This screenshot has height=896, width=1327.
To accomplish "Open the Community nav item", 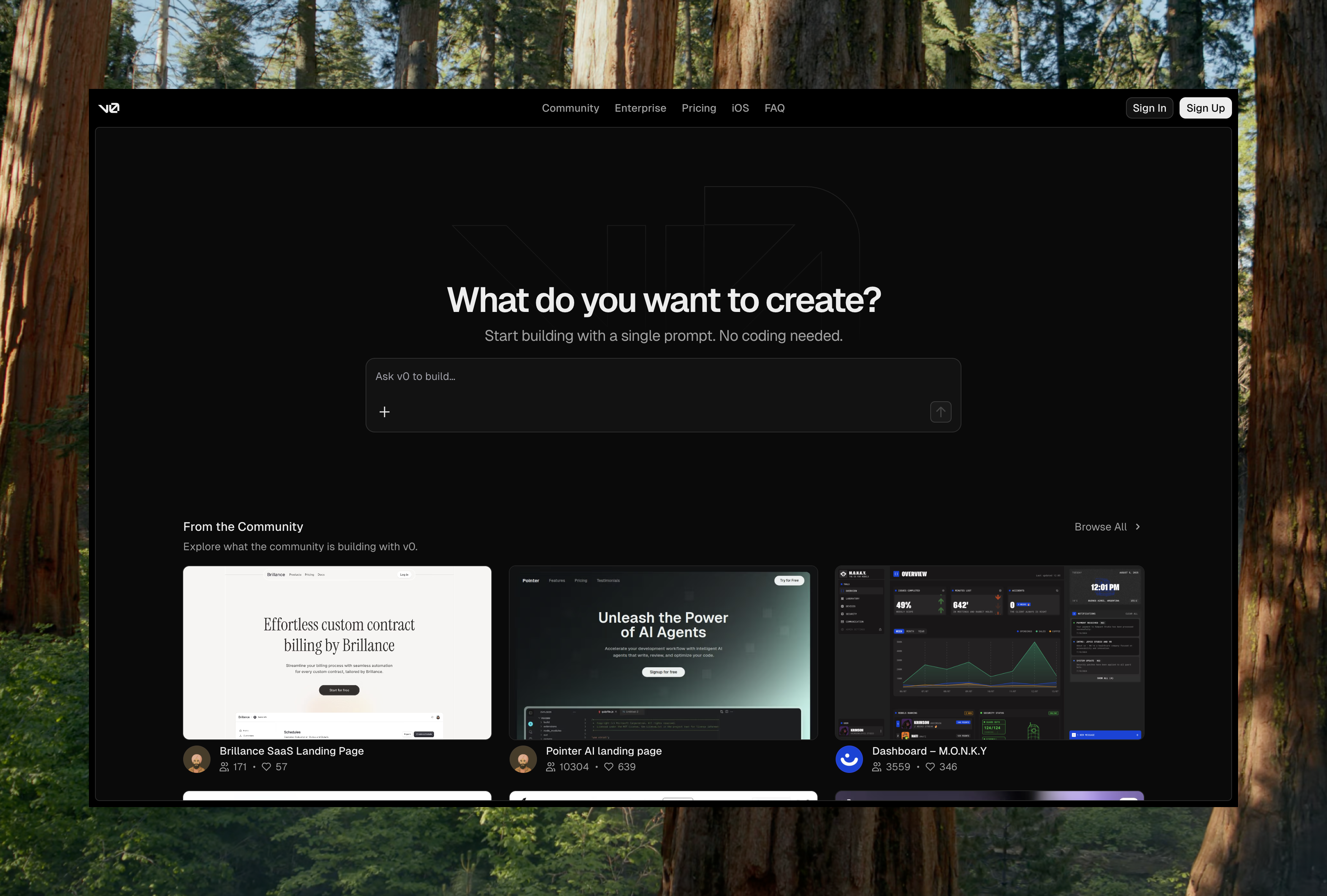I will coord(570,108).
